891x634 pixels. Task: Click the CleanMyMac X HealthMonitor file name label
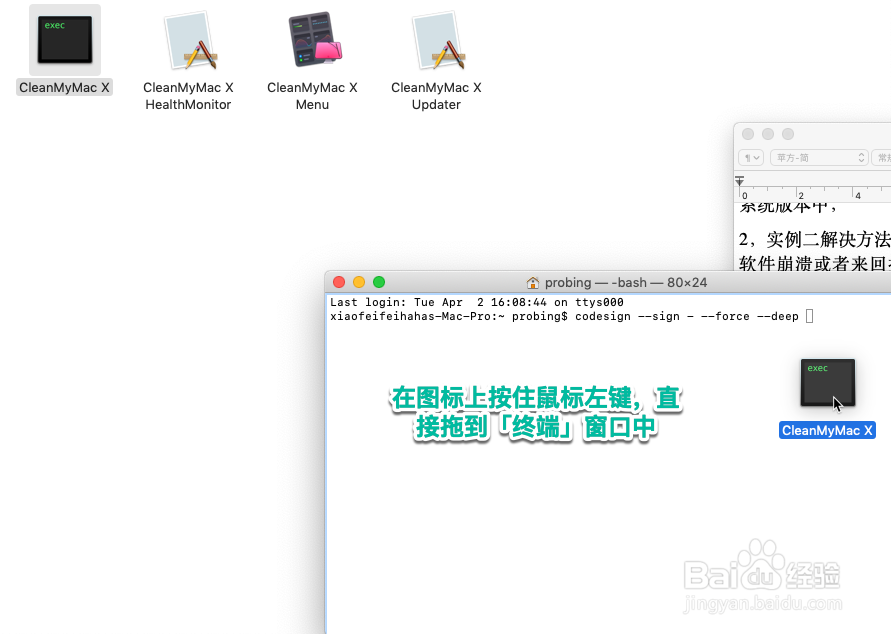188,96
